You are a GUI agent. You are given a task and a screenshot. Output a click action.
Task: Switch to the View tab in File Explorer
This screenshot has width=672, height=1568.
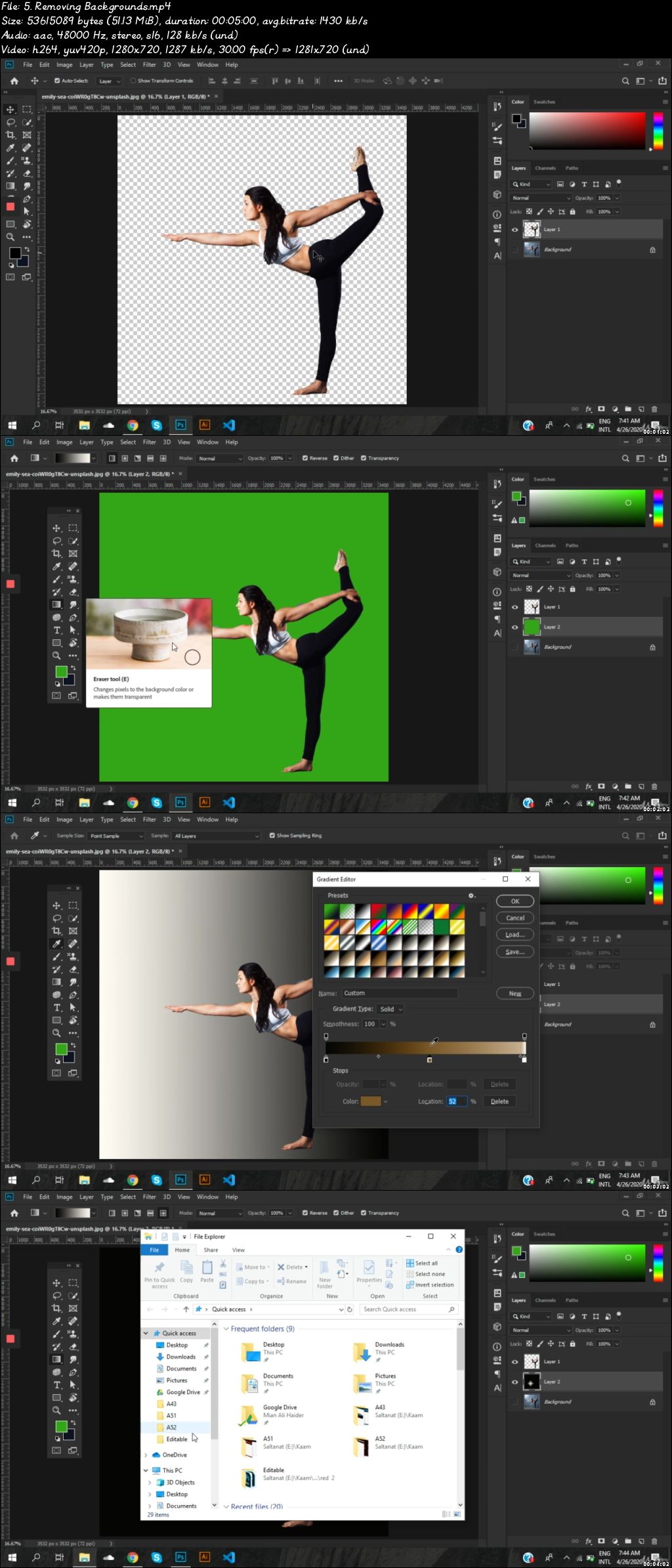coord(238,1250)
